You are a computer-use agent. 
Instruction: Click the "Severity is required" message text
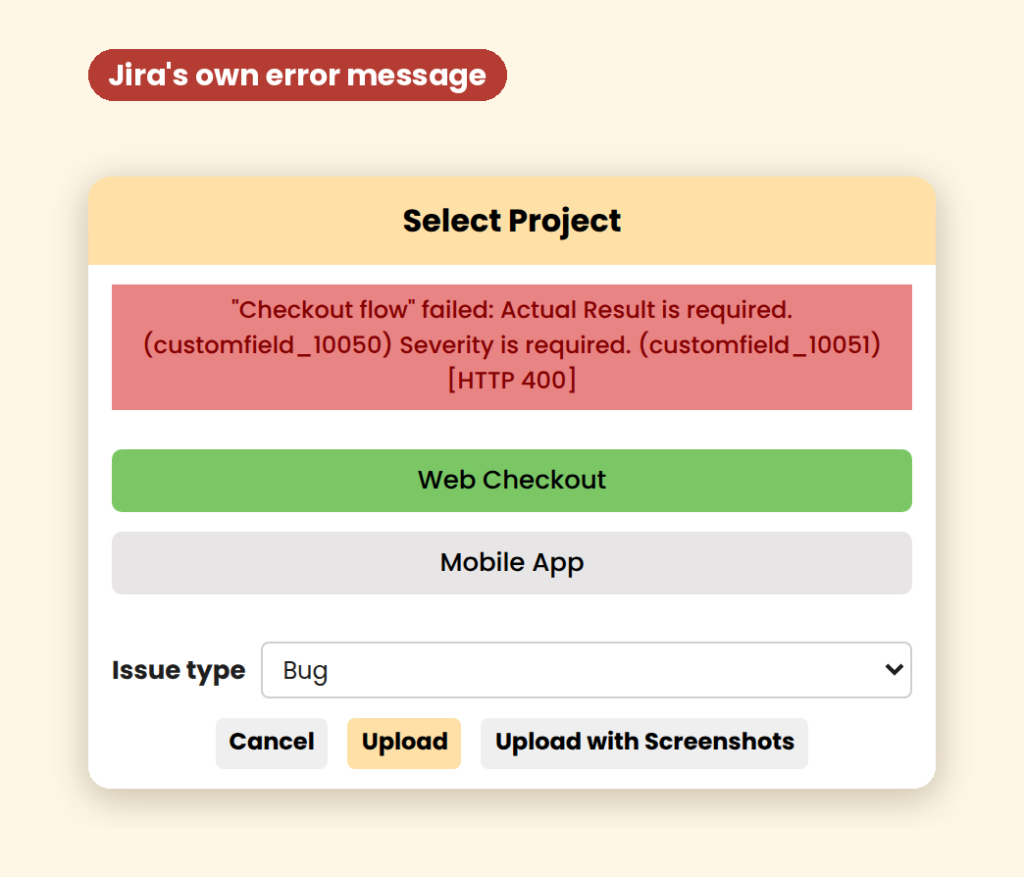(515, 345)
